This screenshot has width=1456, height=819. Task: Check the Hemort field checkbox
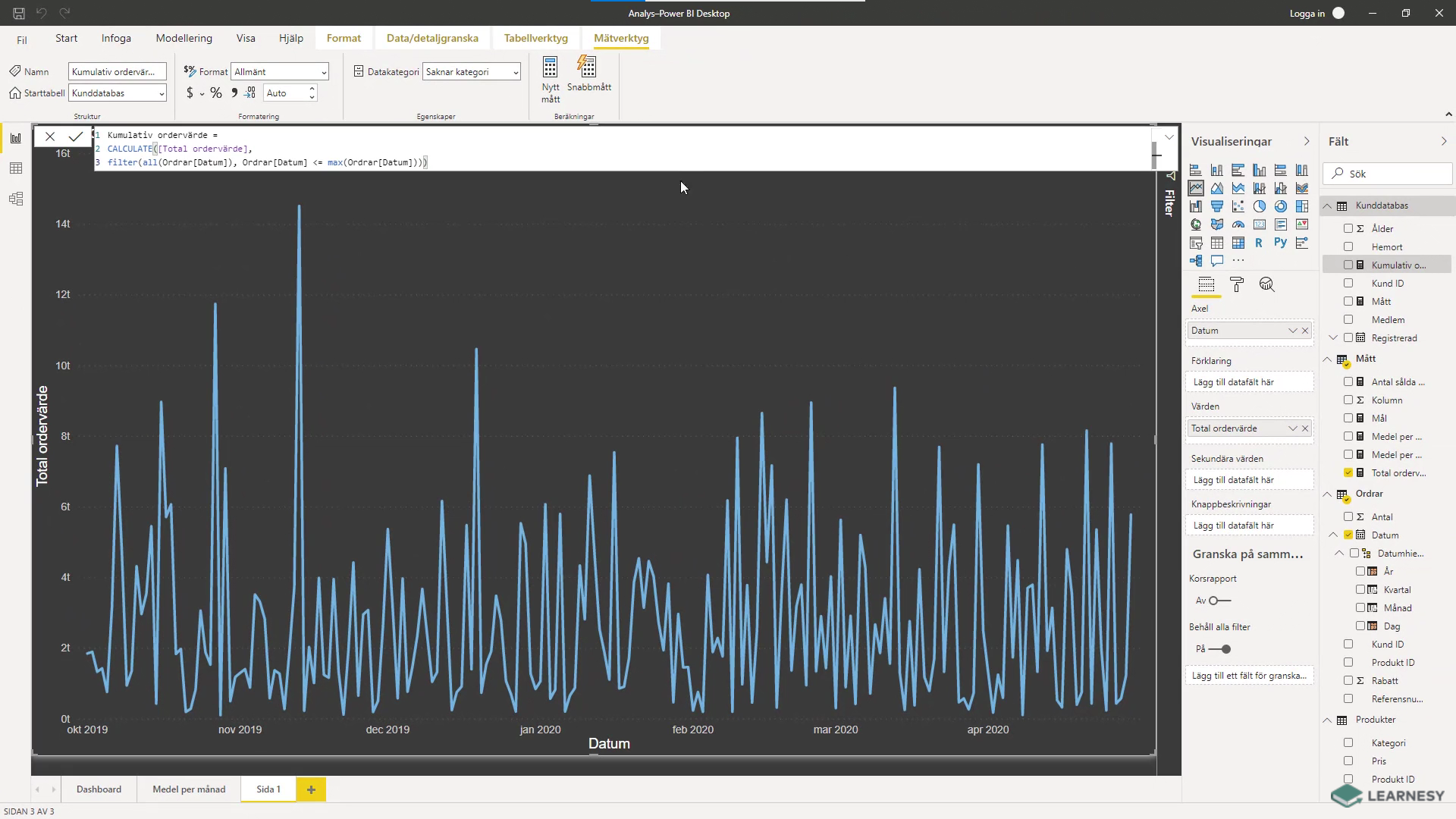point(1348,246)
